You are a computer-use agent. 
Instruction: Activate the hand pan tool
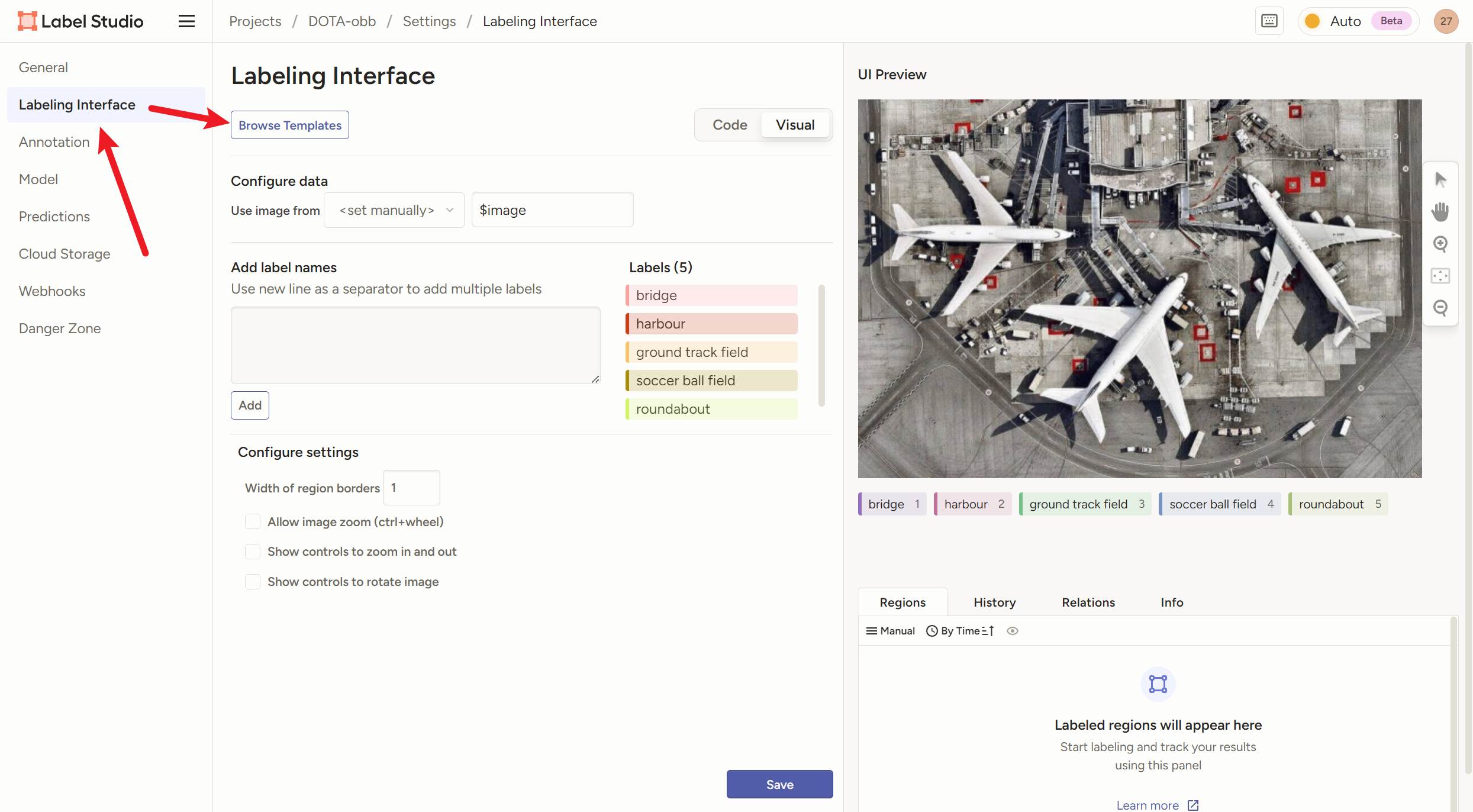(x=1440, y=211)
